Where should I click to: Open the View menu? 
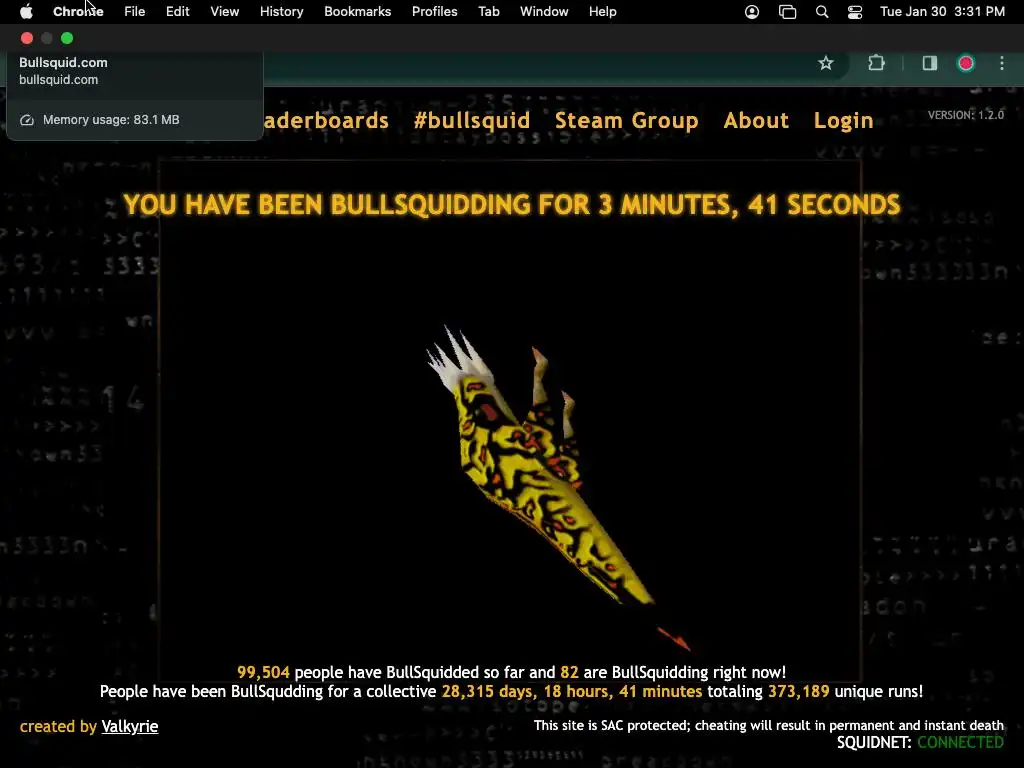click(x=224, y=12)
